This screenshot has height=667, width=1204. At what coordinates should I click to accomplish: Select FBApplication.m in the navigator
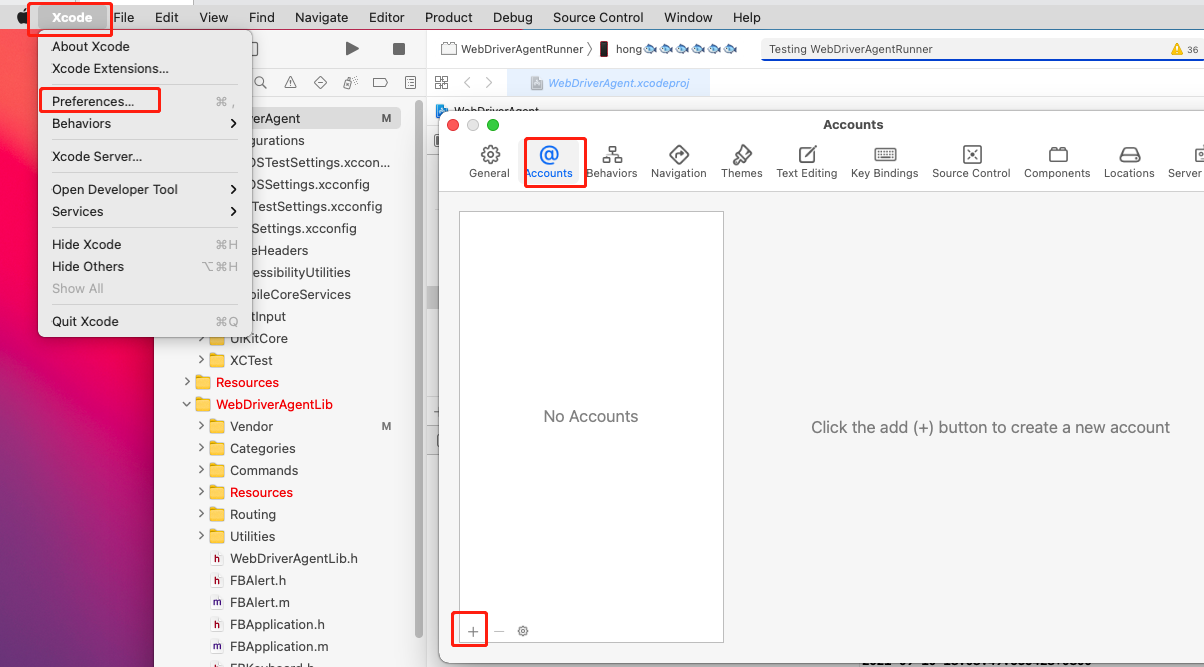coord(279,646)
